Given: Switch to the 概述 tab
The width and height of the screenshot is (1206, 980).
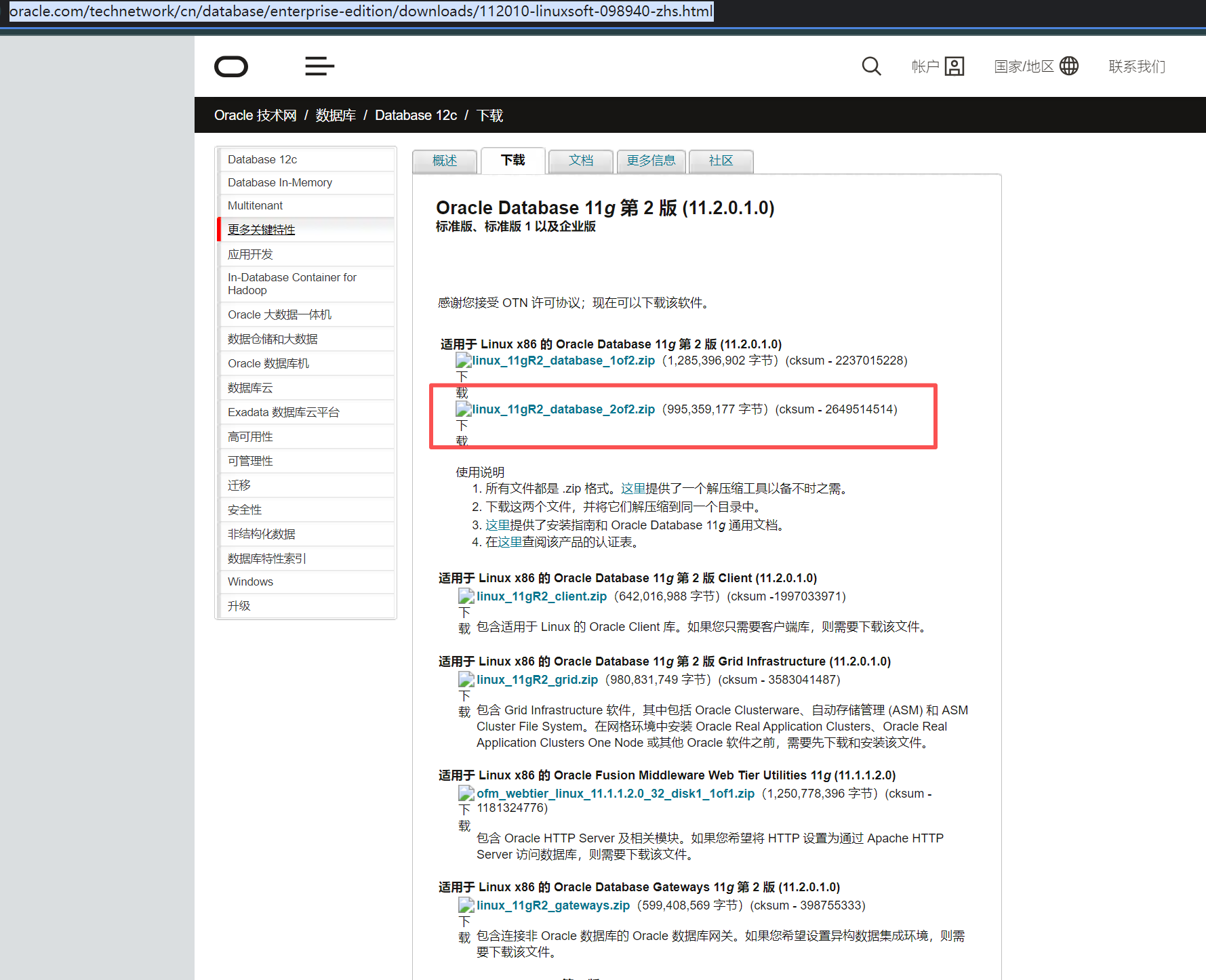Looking at the screenshot, I should pos(445,161).
